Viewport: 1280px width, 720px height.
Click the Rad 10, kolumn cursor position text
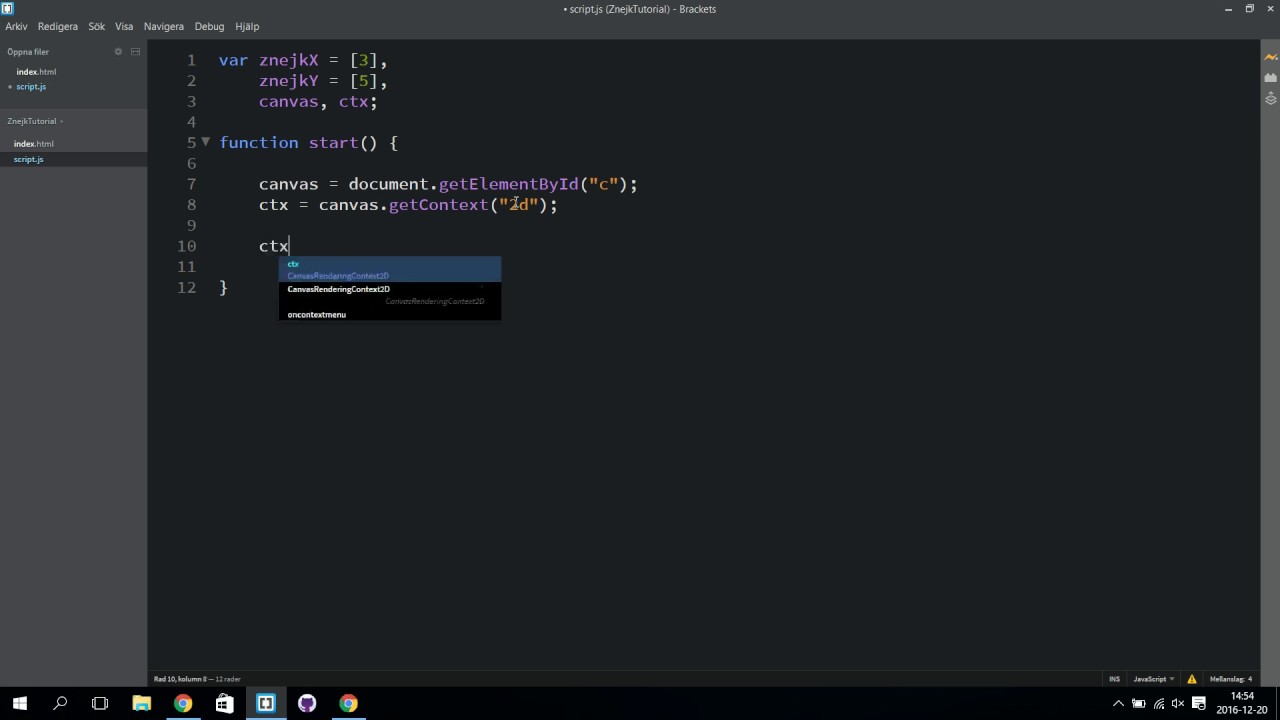(x=181, y=679)
